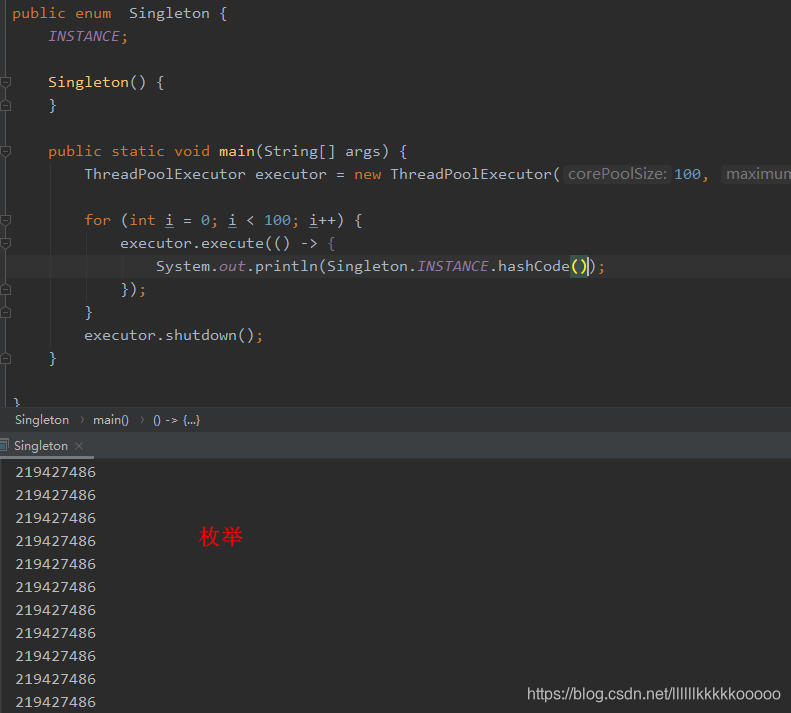Click hashCode in the println statement
The image size is (791, 713).
point(534,266)
